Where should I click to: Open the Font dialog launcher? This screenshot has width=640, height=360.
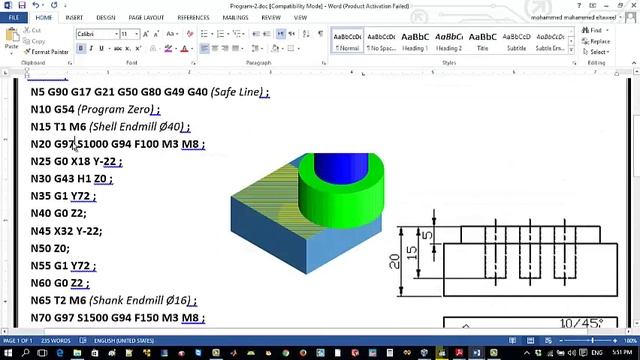click(193, 63)
